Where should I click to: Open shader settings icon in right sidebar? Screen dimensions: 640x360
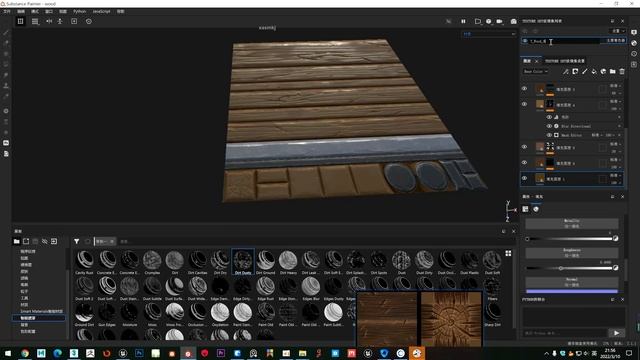tap(634, 43)
